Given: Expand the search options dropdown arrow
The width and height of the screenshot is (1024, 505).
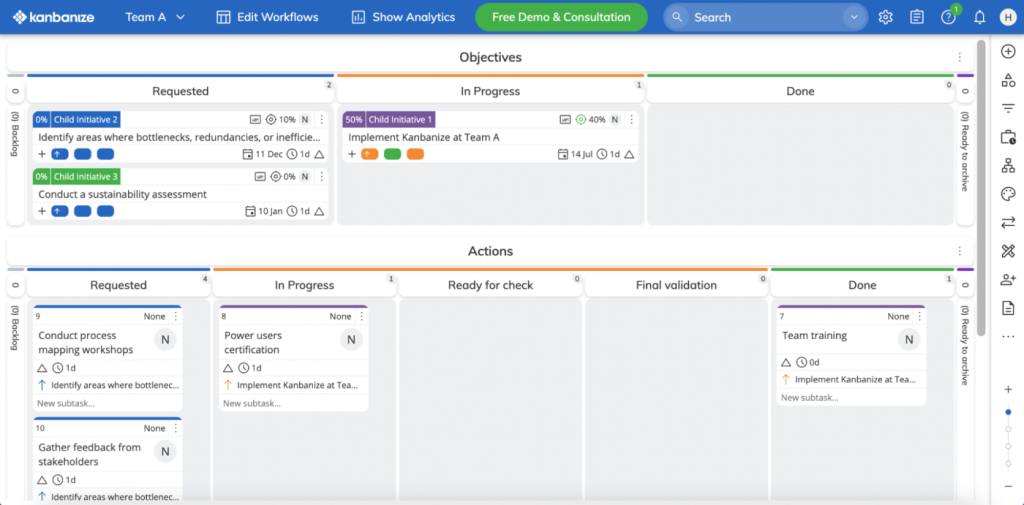Looking at the screenshot, I should [x=854, y=18].
